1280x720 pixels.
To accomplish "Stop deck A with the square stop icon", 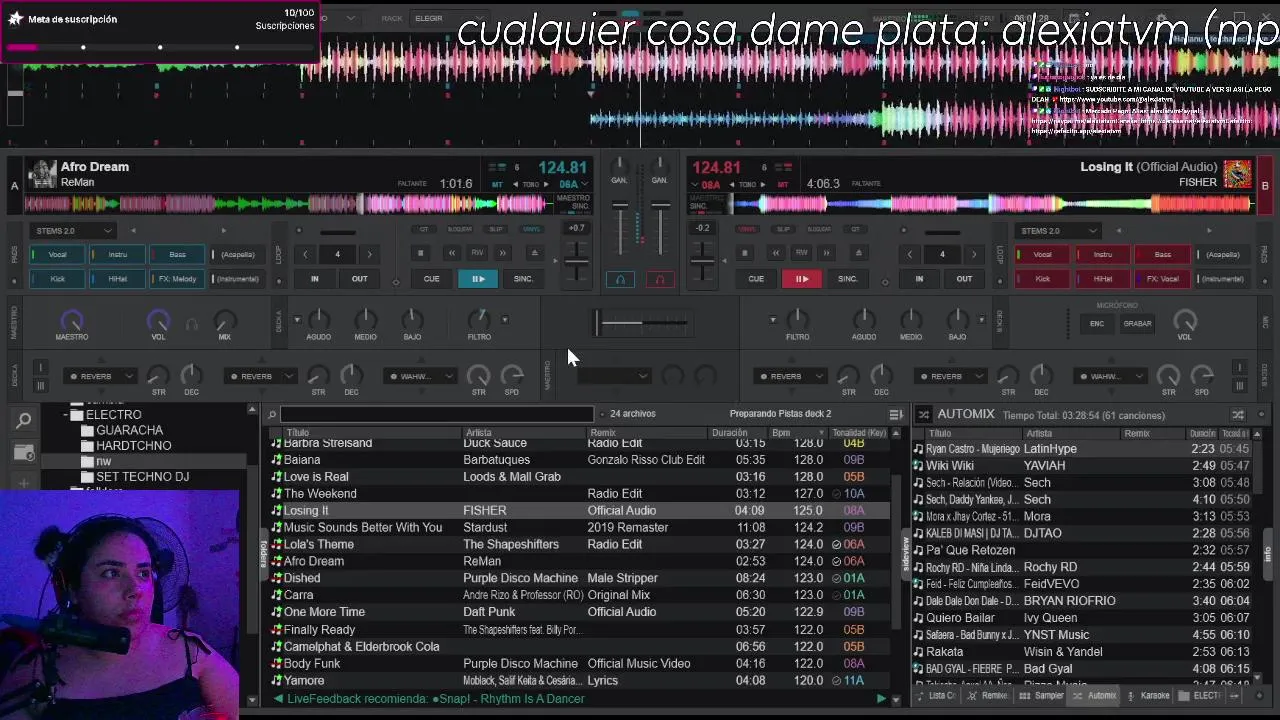I will coord(421,253).
